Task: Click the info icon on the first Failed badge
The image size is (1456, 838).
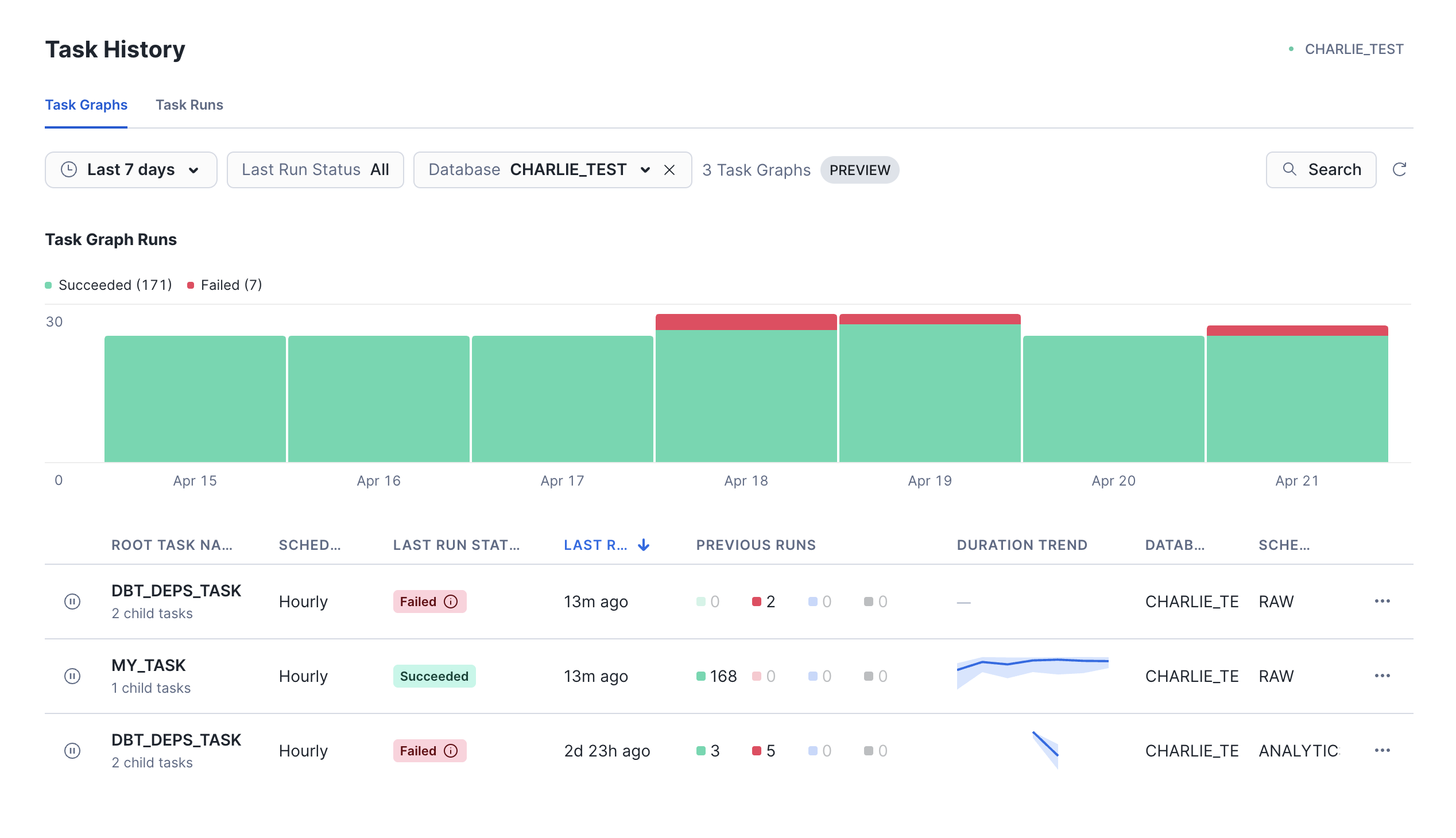Action: point(451,602)
